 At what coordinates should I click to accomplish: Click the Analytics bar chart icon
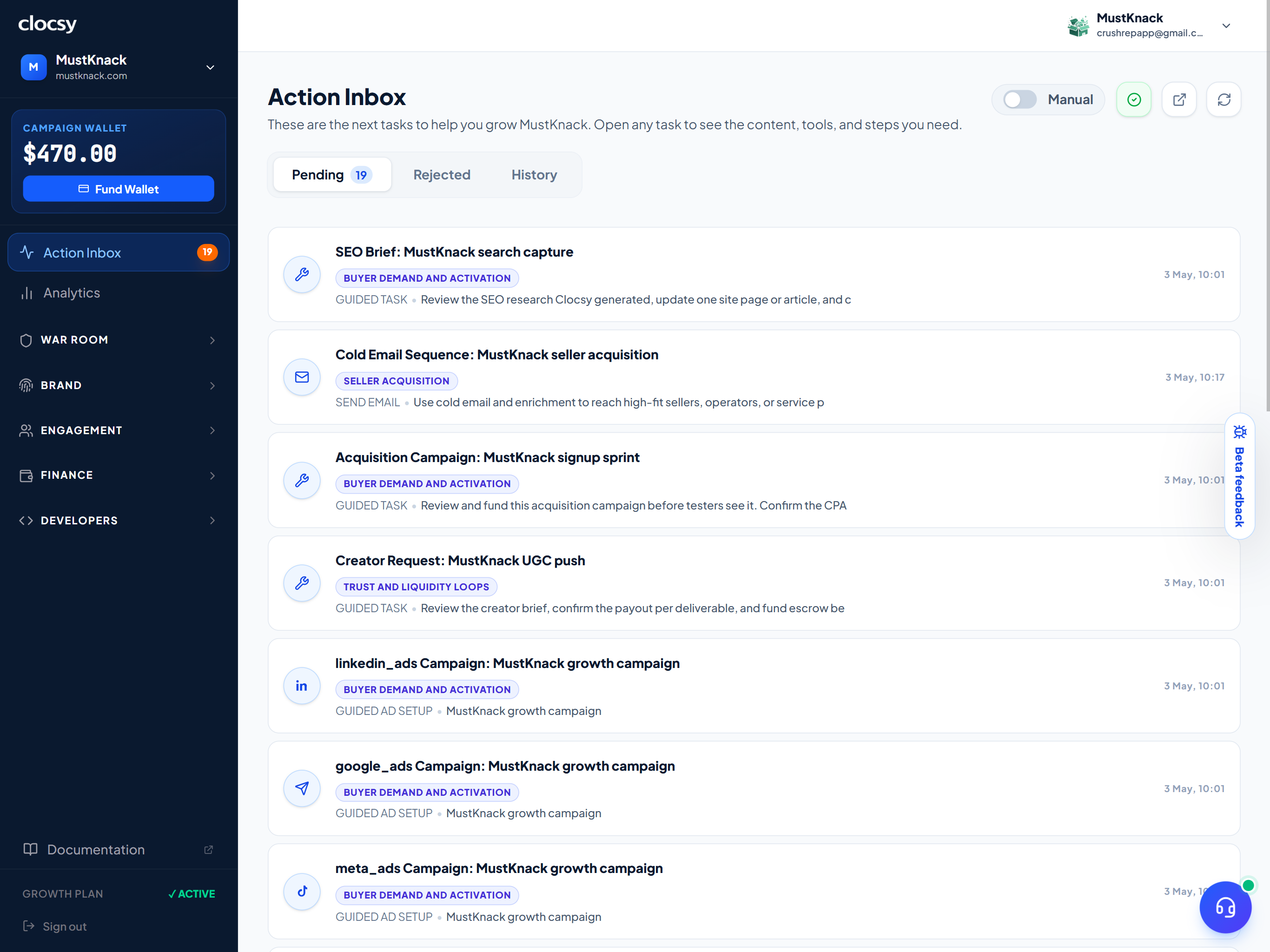(x=27, y=293)
